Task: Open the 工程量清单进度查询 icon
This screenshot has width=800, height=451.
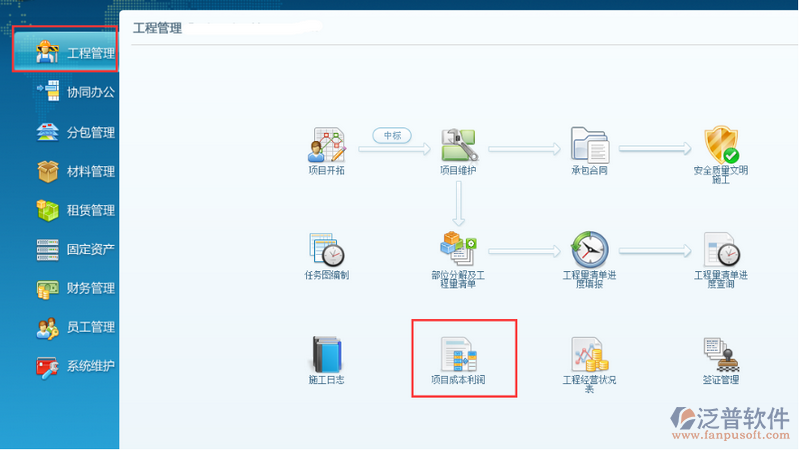Action: pyautogui.click(x=721, y=249)
